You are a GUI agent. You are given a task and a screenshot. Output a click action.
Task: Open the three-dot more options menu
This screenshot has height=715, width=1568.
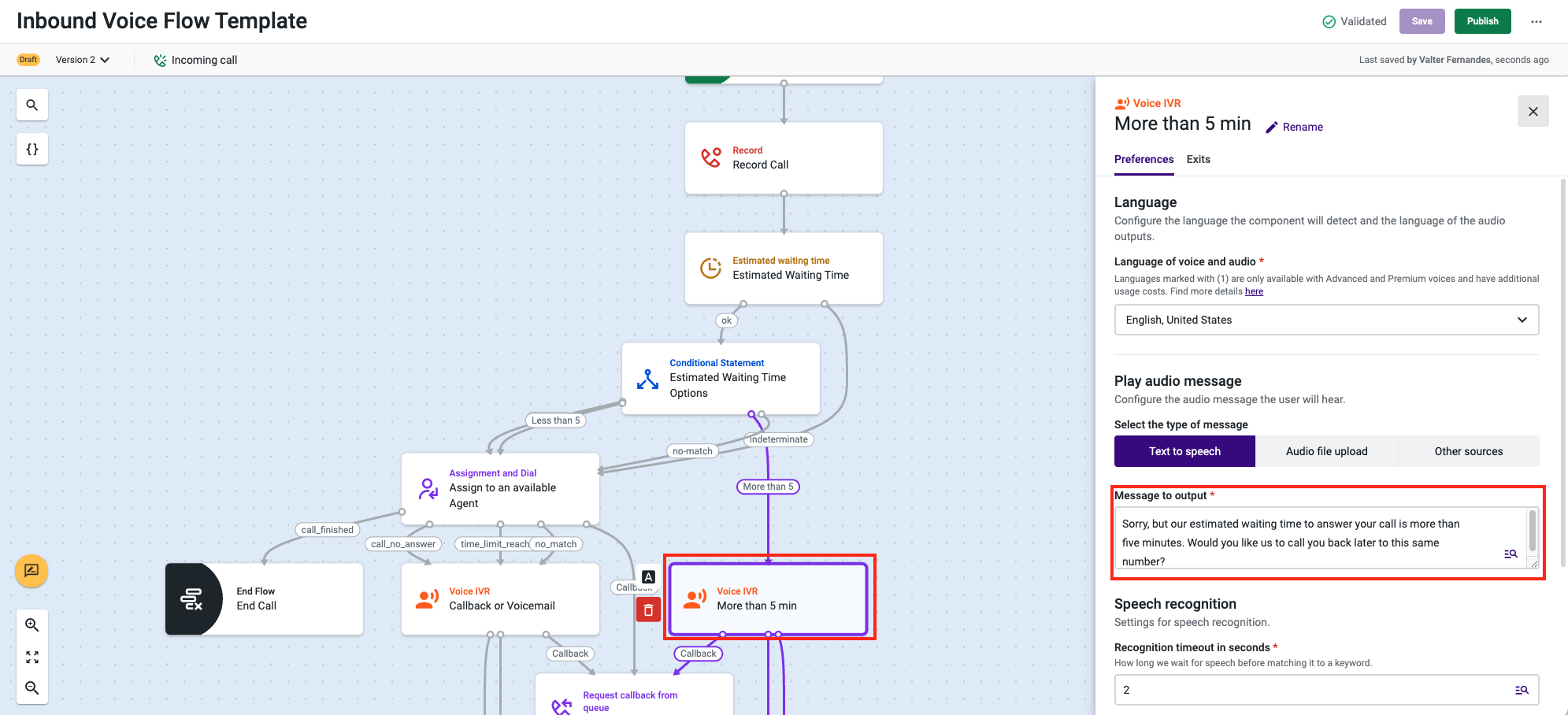coord(1536,21)
